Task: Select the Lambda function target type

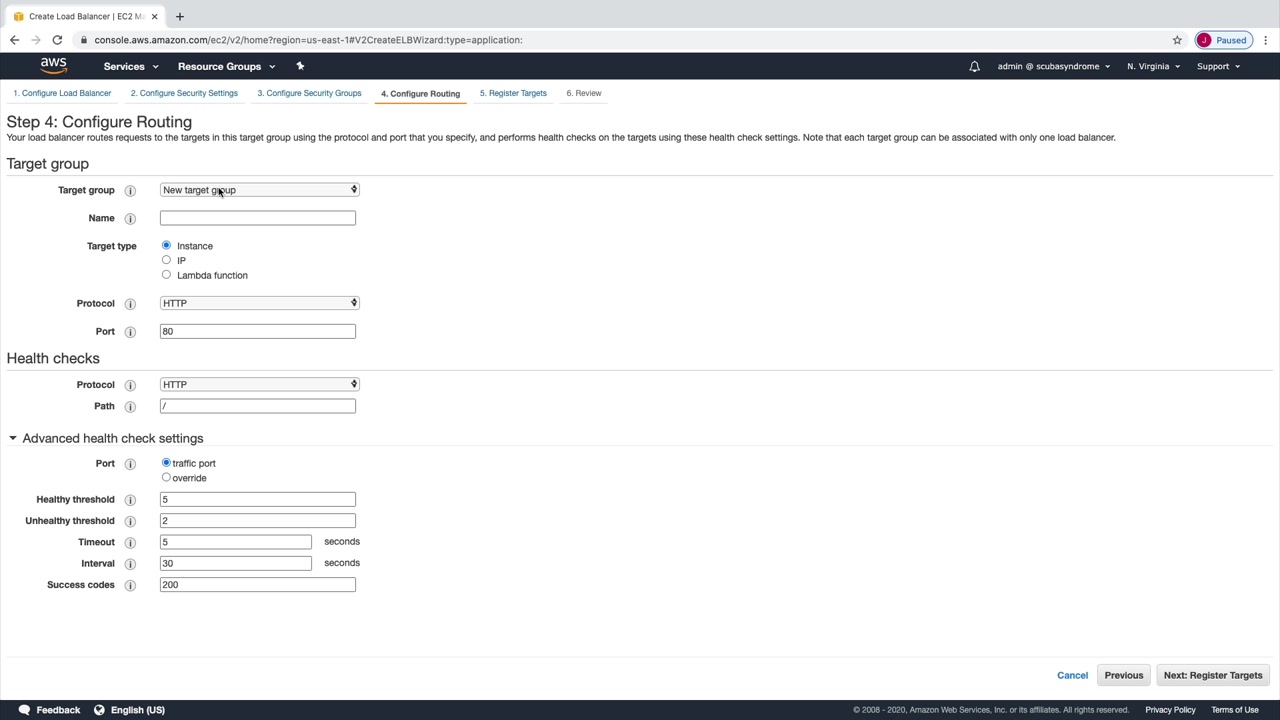Action: 166,274
